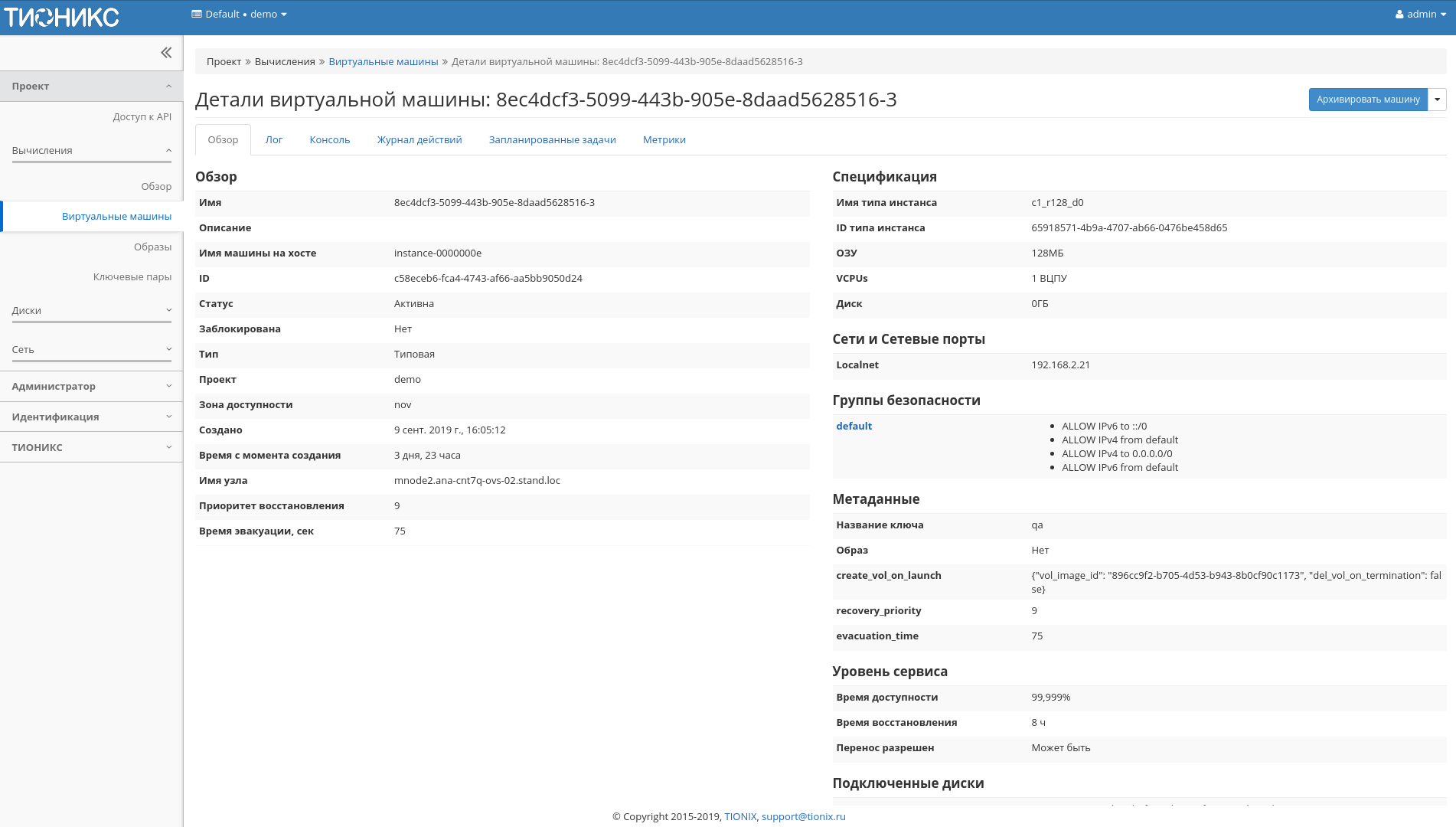Collapse the Вычисления section chevron

click(168, 149)
